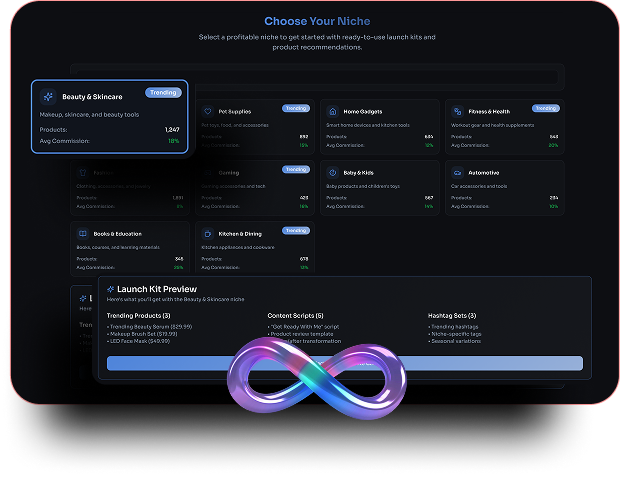The width and height of the screenshot is (620, 477).
Task: Click the Trending badge on Kitchen & Dining
Action: click(x=296, y=230)
